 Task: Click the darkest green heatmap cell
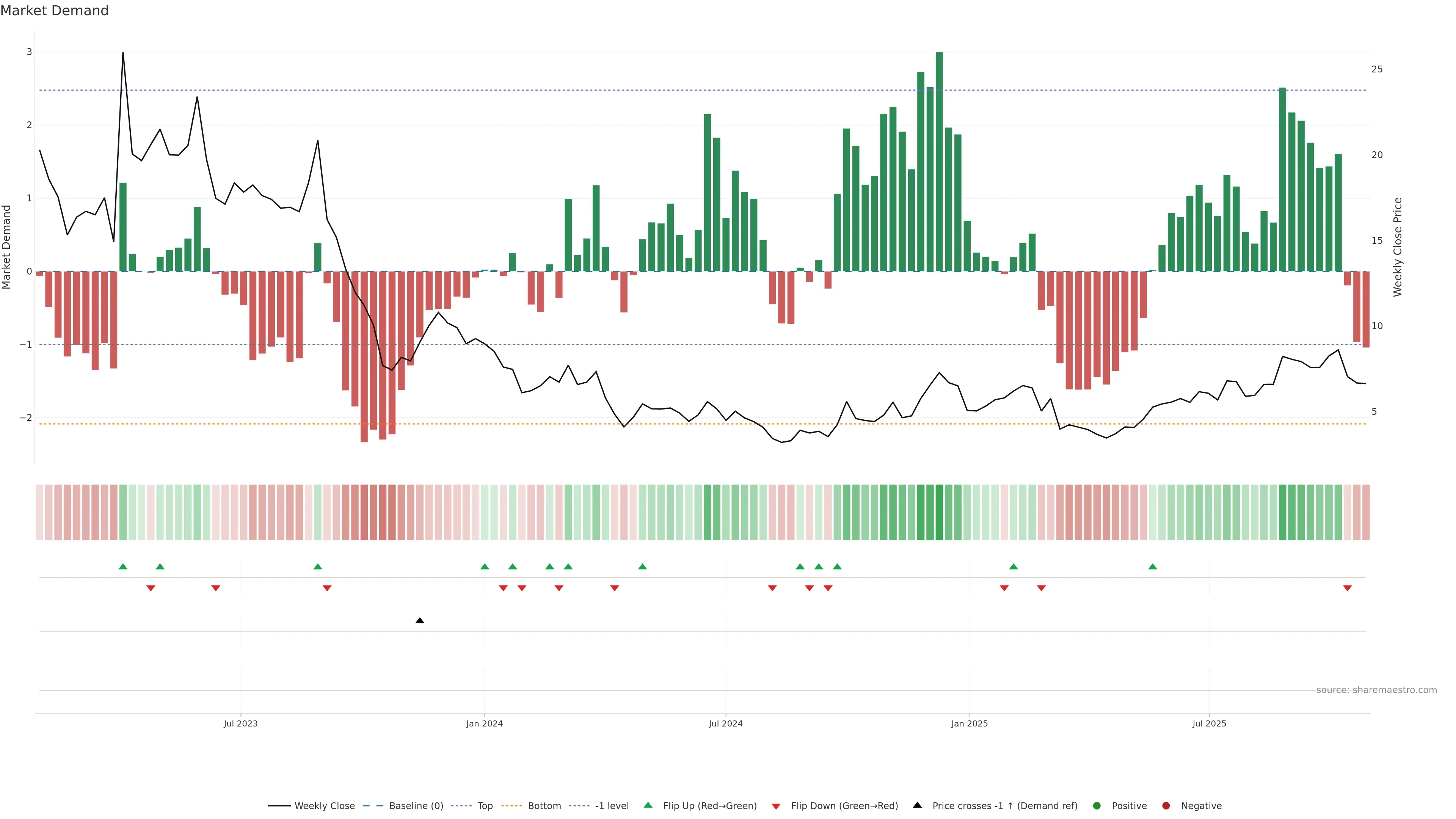click(940, 512)
